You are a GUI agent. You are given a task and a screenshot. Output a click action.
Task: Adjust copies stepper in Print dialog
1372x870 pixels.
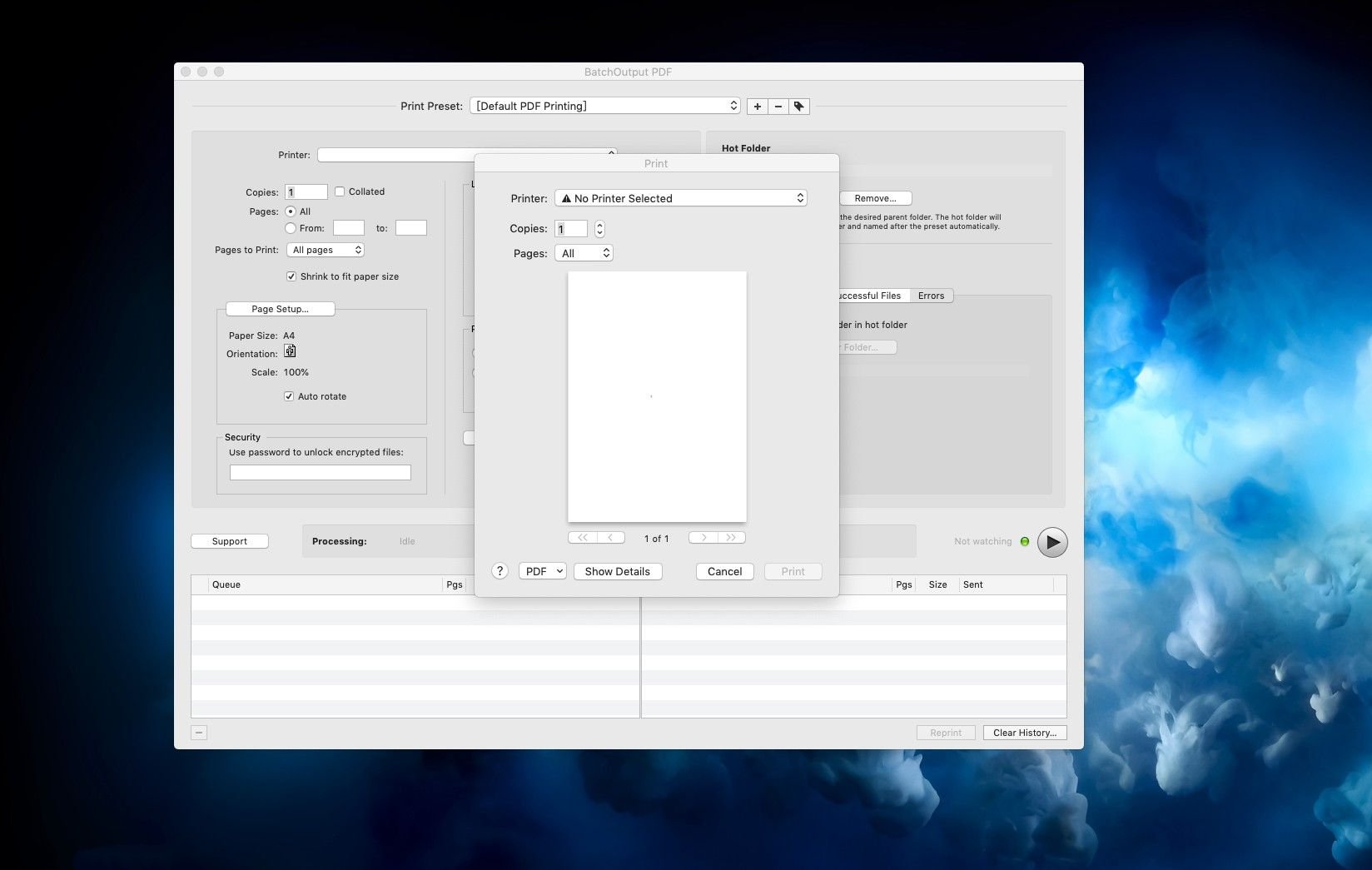[x=599, y=229]
